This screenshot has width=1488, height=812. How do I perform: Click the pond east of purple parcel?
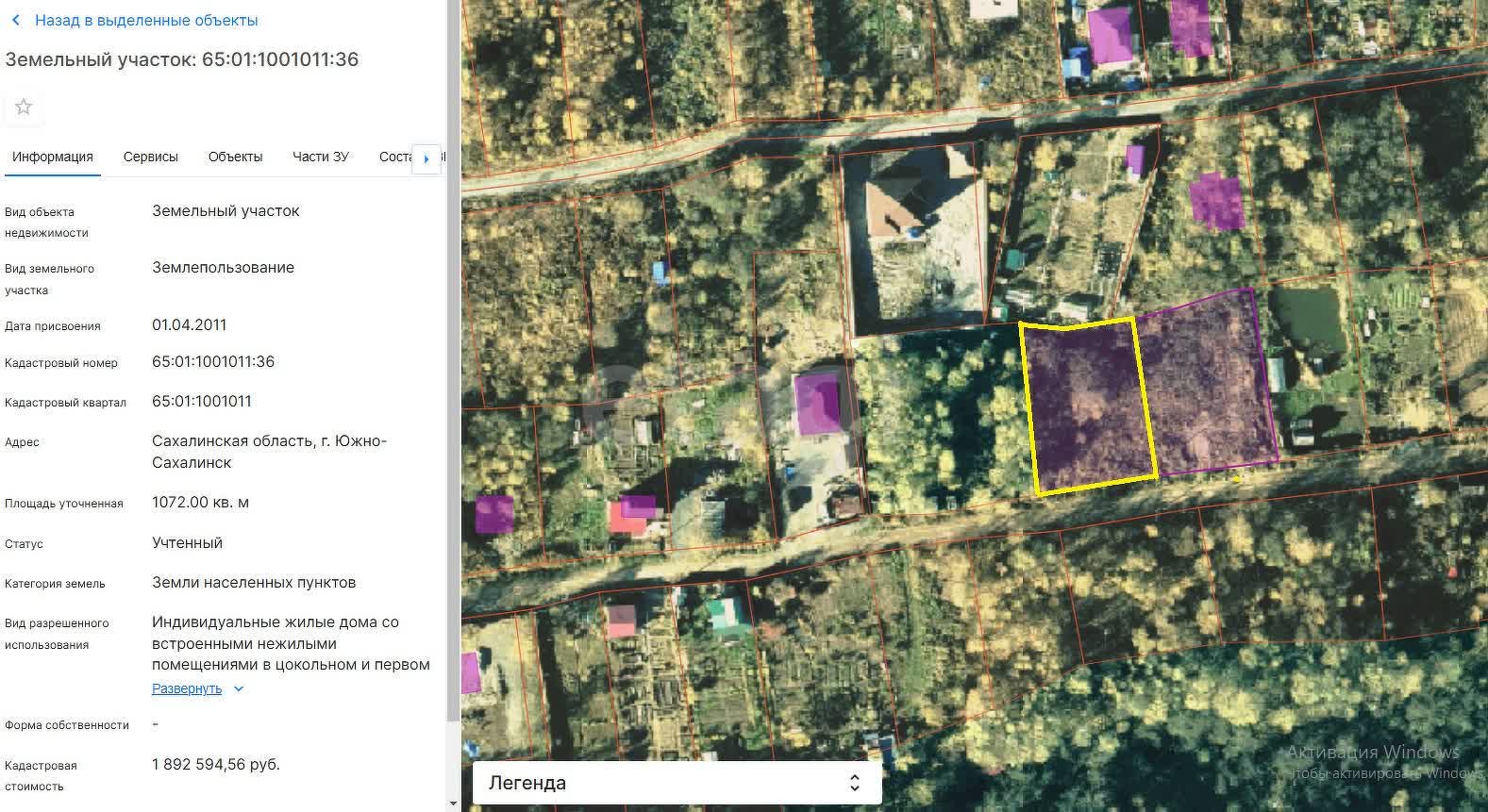coord(1307,319)
